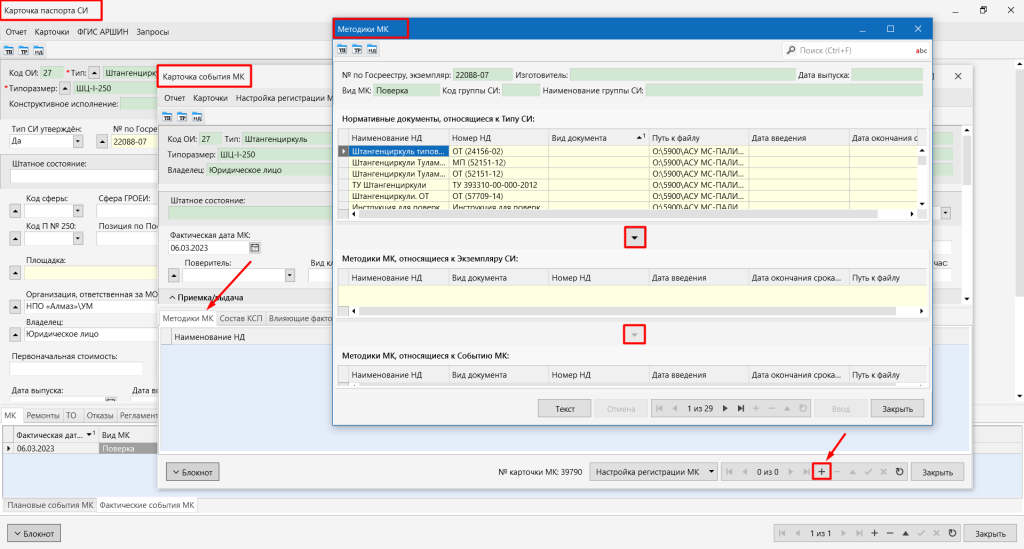Click the down arrow below Нормативные документы table
Screen dimensions: 1024x549
(x=634, y=238)
